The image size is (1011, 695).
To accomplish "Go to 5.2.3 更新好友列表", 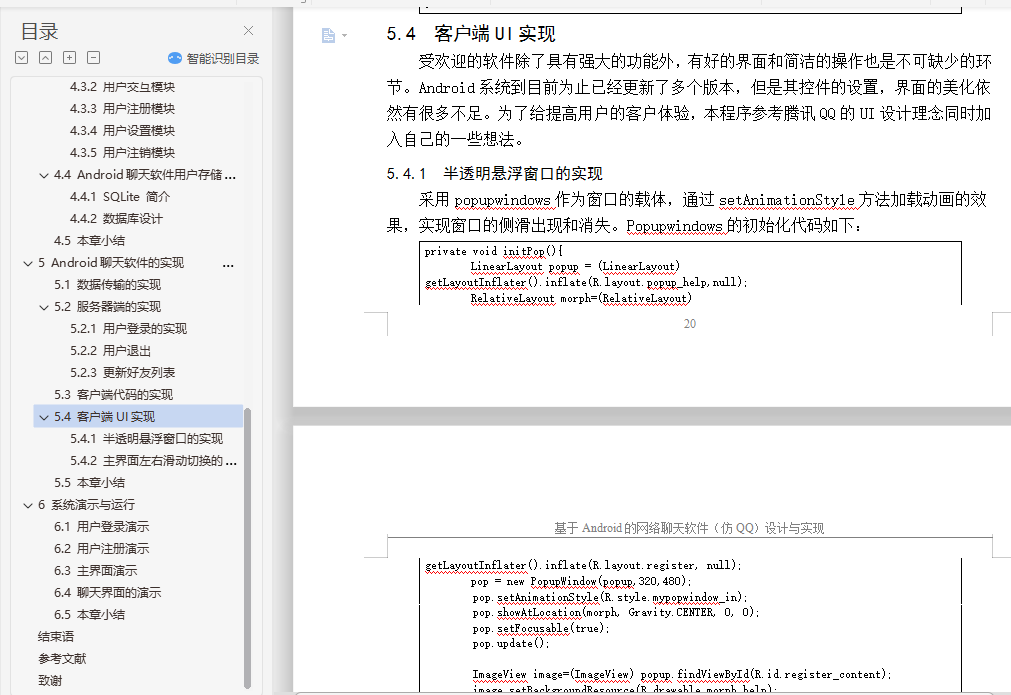I will coord(123,373).
